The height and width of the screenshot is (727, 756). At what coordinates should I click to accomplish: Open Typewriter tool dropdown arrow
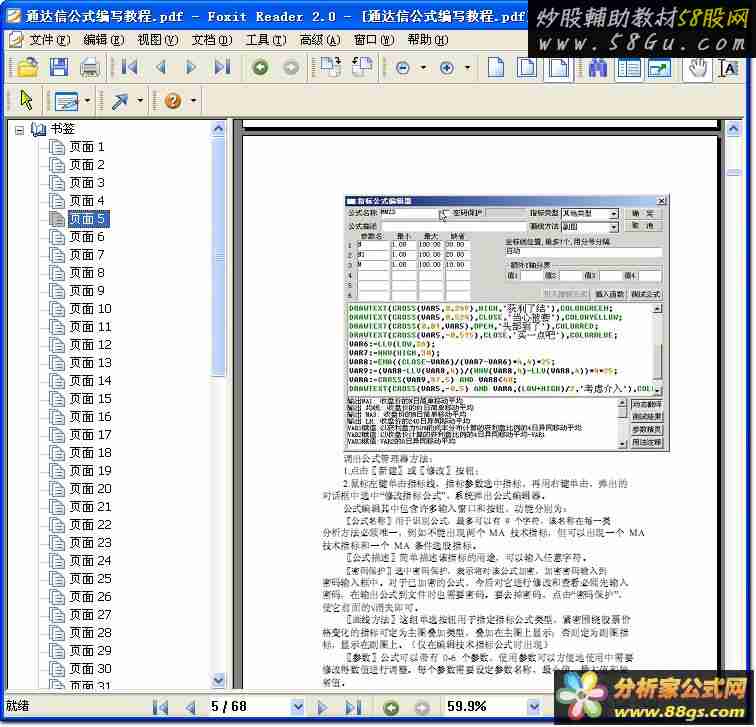tap(87, 101)
